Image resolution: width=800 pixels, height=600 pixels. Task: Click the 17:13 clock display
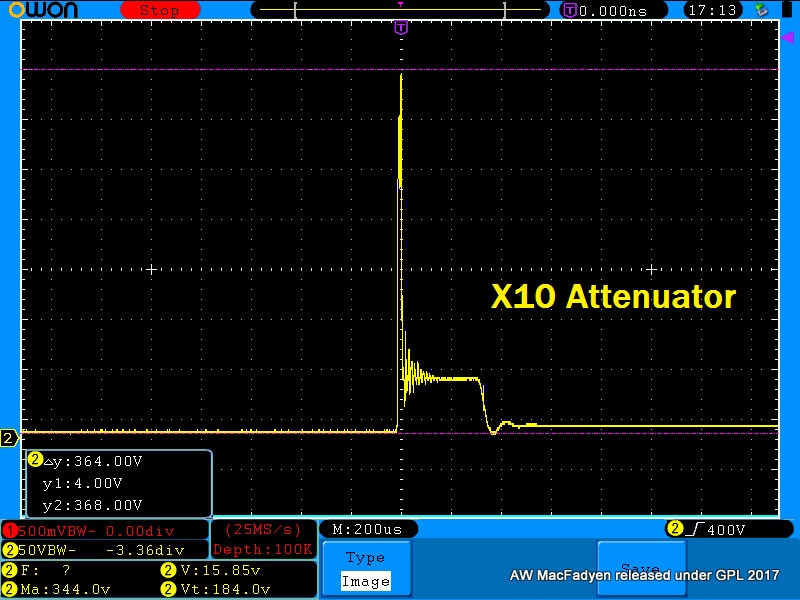click(711, 10)
